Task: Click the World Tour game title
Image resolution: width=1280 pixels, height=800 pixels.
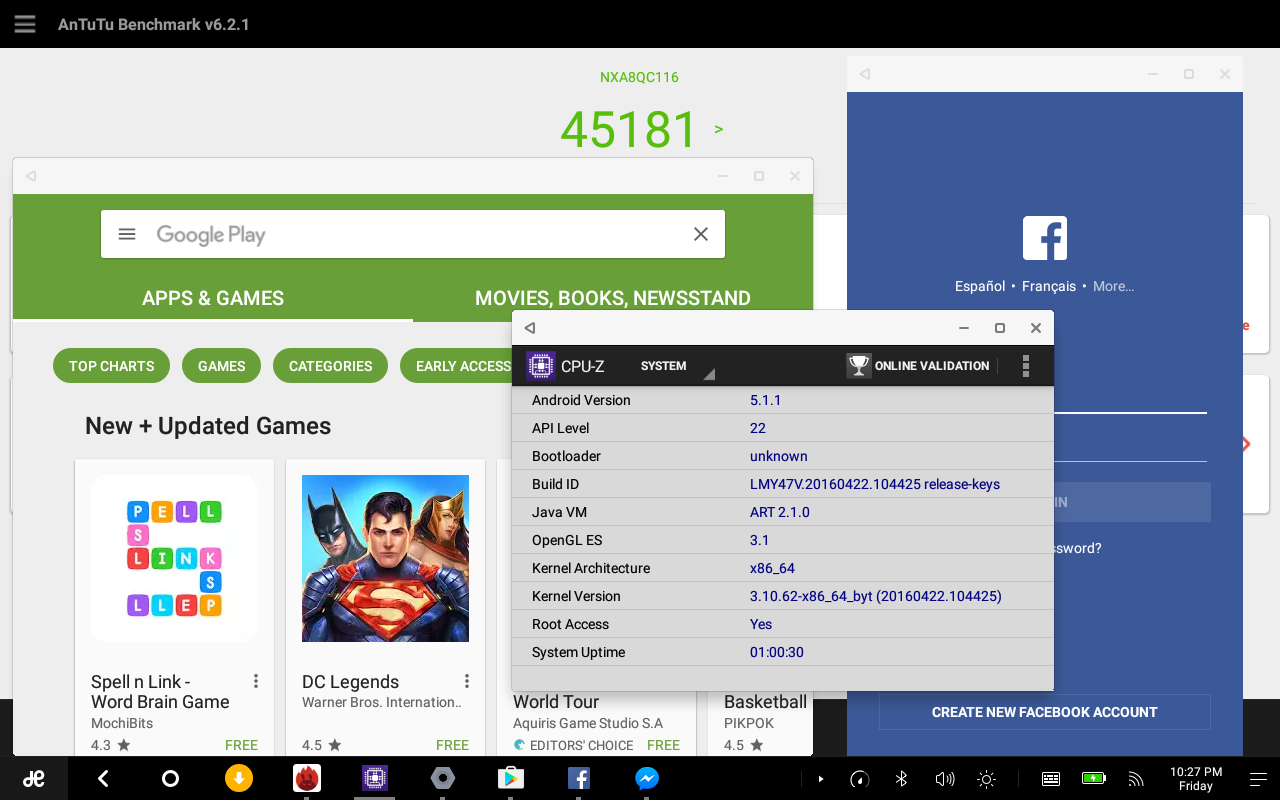Action: [556, 701]
